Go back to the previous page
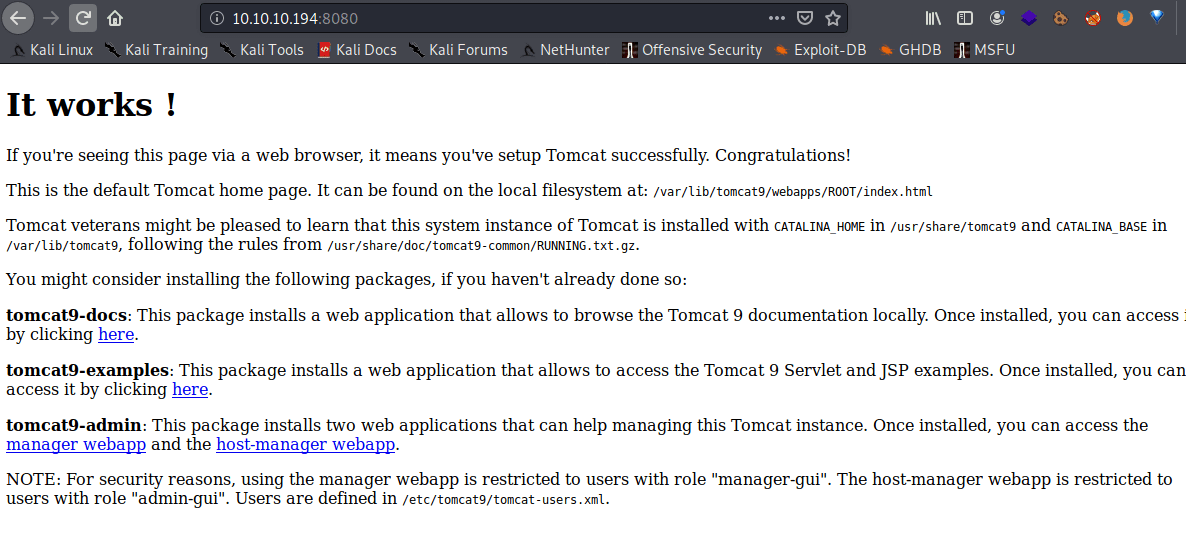The width and height of the screenshot is (1186, 540). [x=17, y=17]
